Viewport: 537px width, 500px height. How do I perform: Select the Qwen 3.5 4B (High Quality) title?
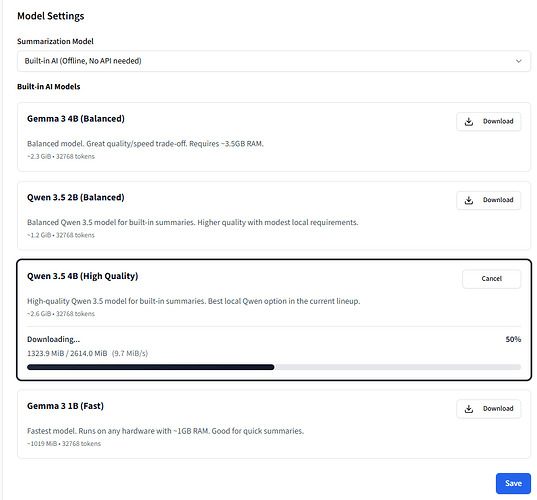click(83, 276)
